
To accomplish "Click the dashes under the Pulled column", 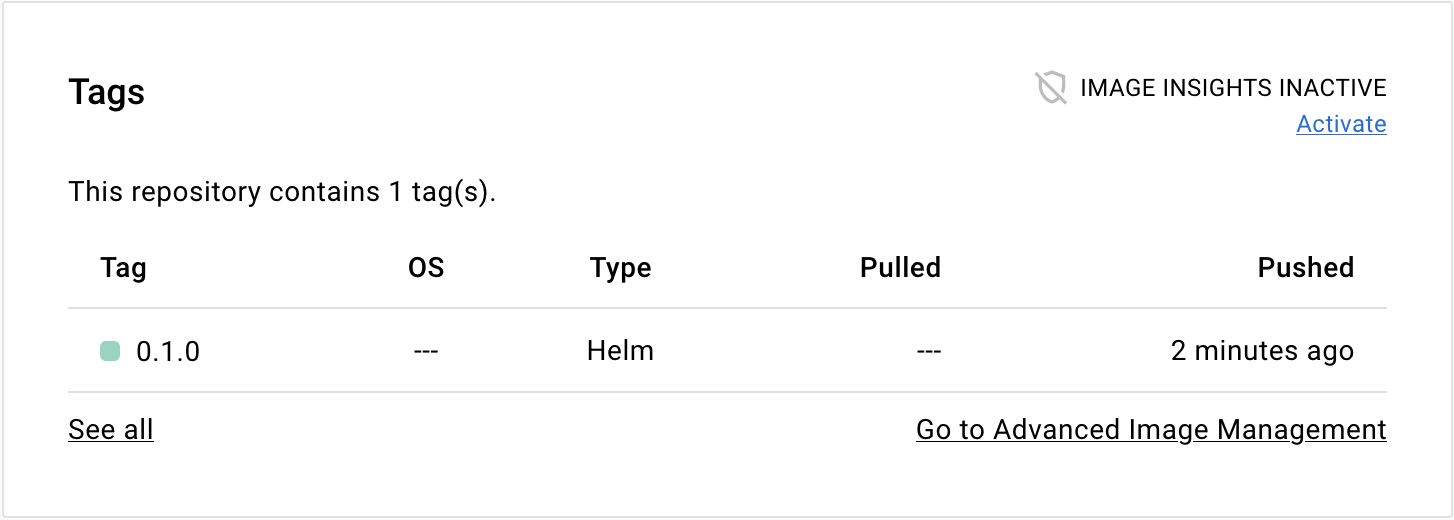I will click(x=929, y=351).
